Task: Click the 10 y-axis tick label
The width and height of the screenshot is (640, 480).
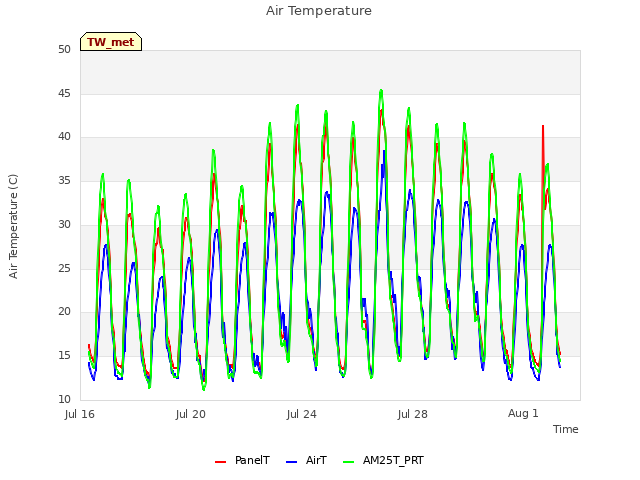Action: point(64,399)
